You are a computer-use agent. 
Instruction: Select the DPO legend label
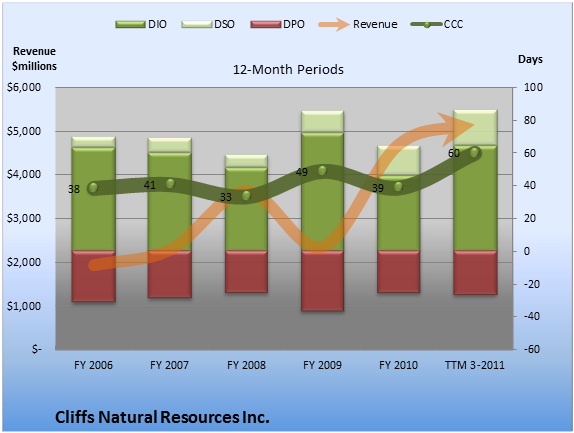[x=294, y=24]
